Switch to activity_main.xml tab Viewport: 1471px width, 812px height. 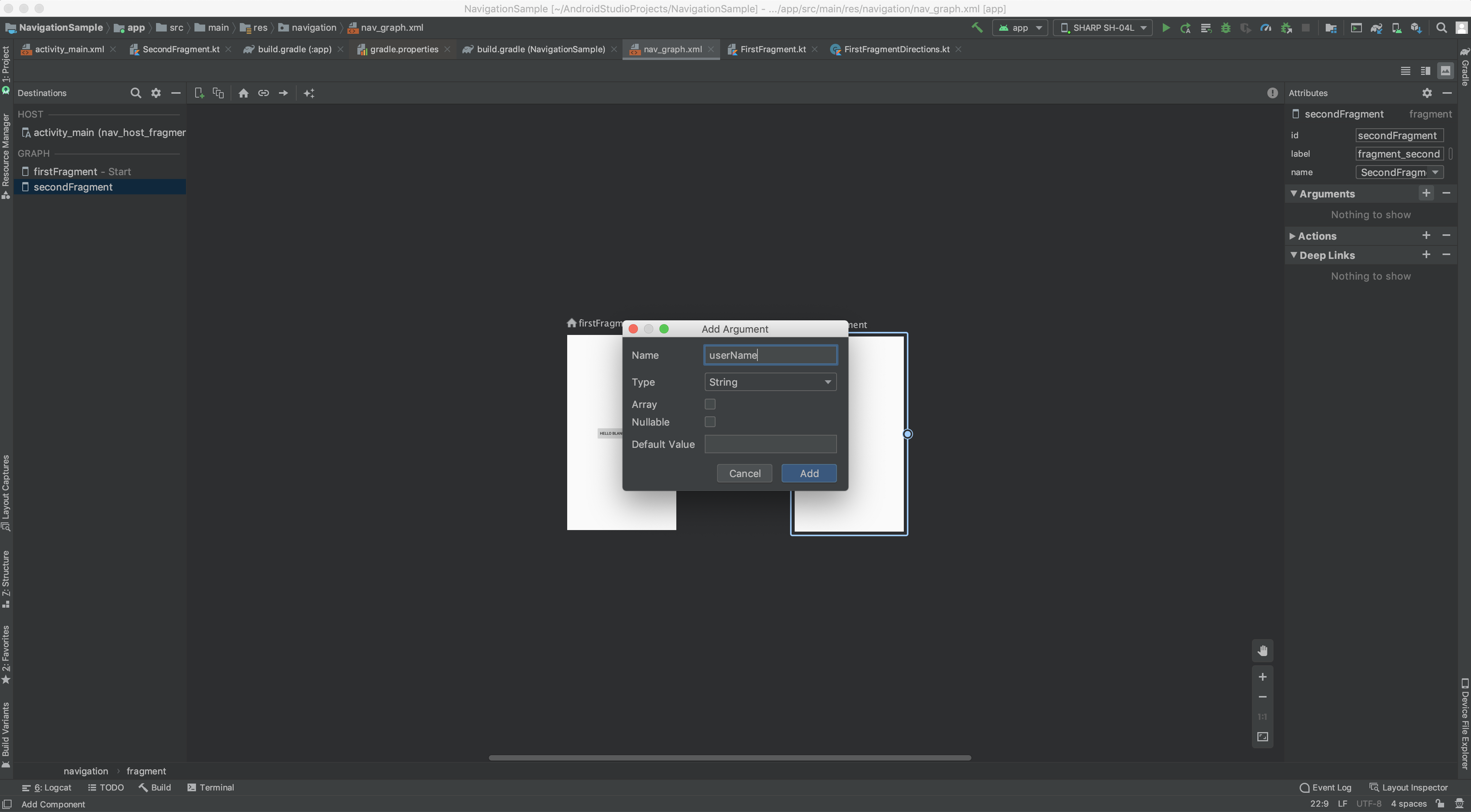tap(68, 50)
